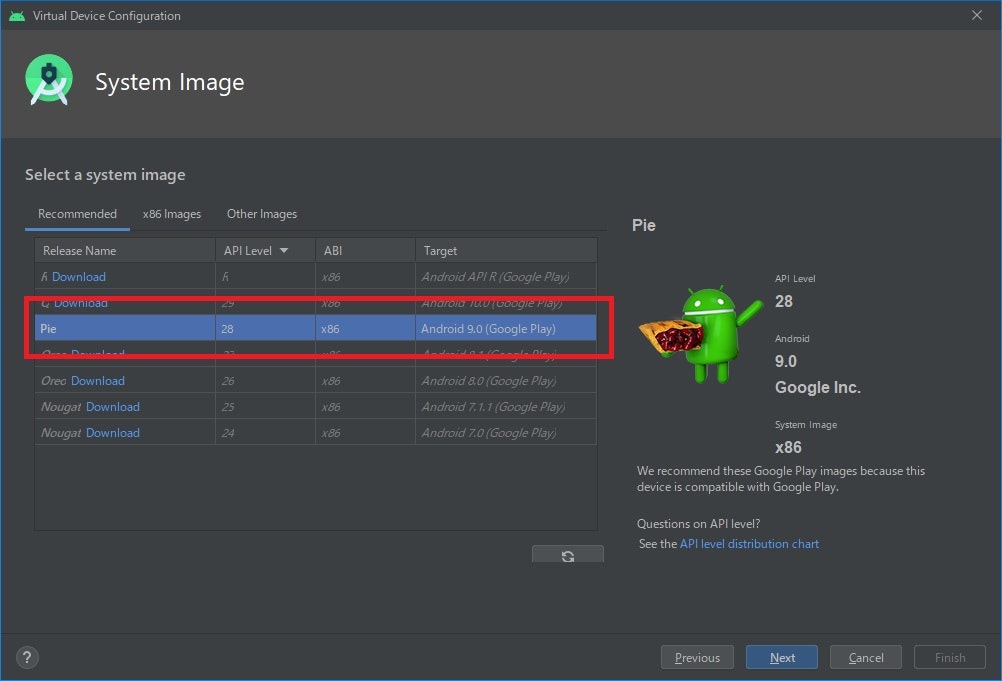
Task: Click Android API R (Google Play) cell
Action: tap(506, 277)
